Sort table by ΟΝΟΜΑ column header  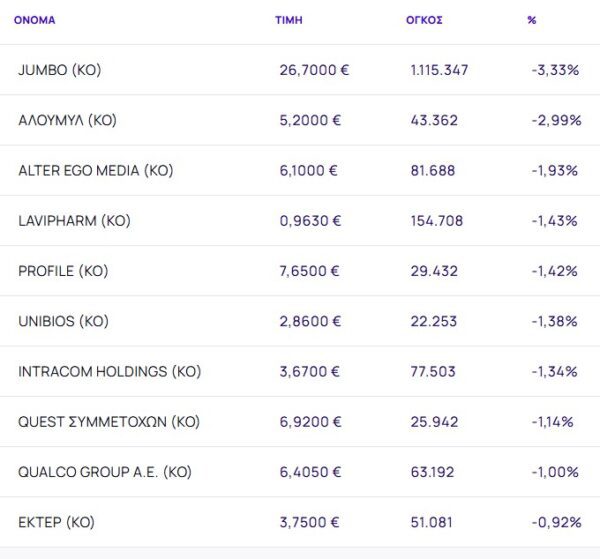click(35, 20)
